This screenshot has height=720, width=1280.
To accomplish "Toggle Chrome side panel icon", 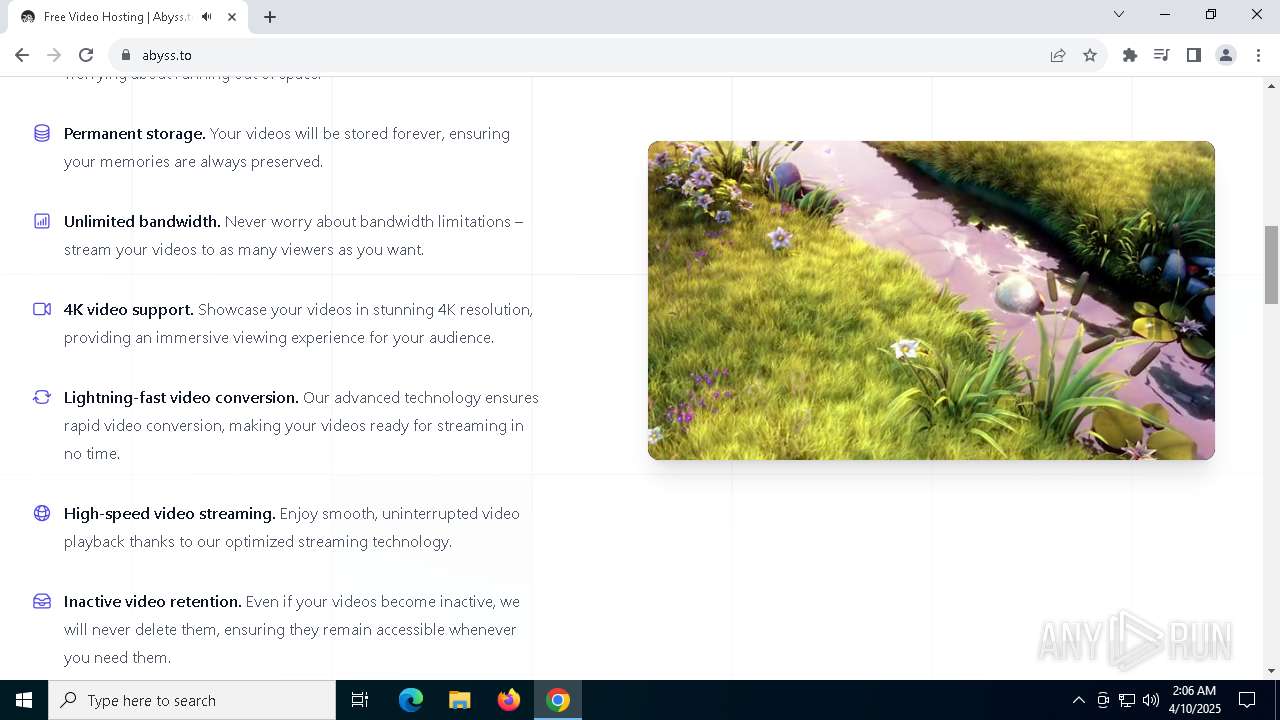I will coord(1194,55).
